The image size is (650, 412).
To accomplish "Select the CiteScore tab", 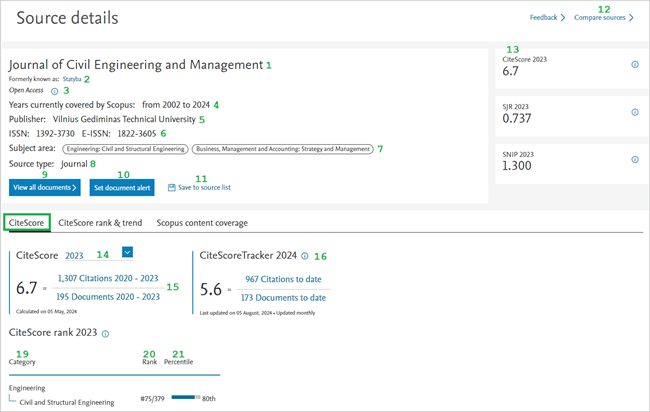I will [27, 223].
